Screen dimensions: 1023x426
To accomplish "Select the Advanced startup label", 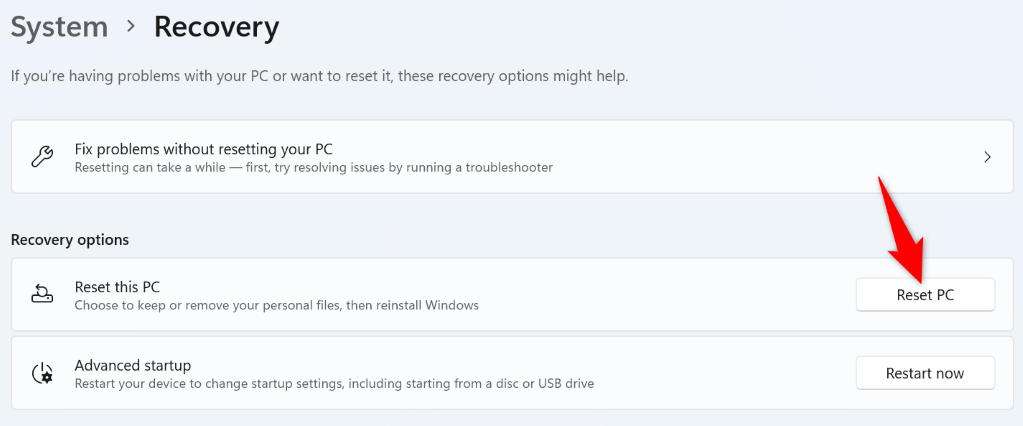I will tap(132, 365).
